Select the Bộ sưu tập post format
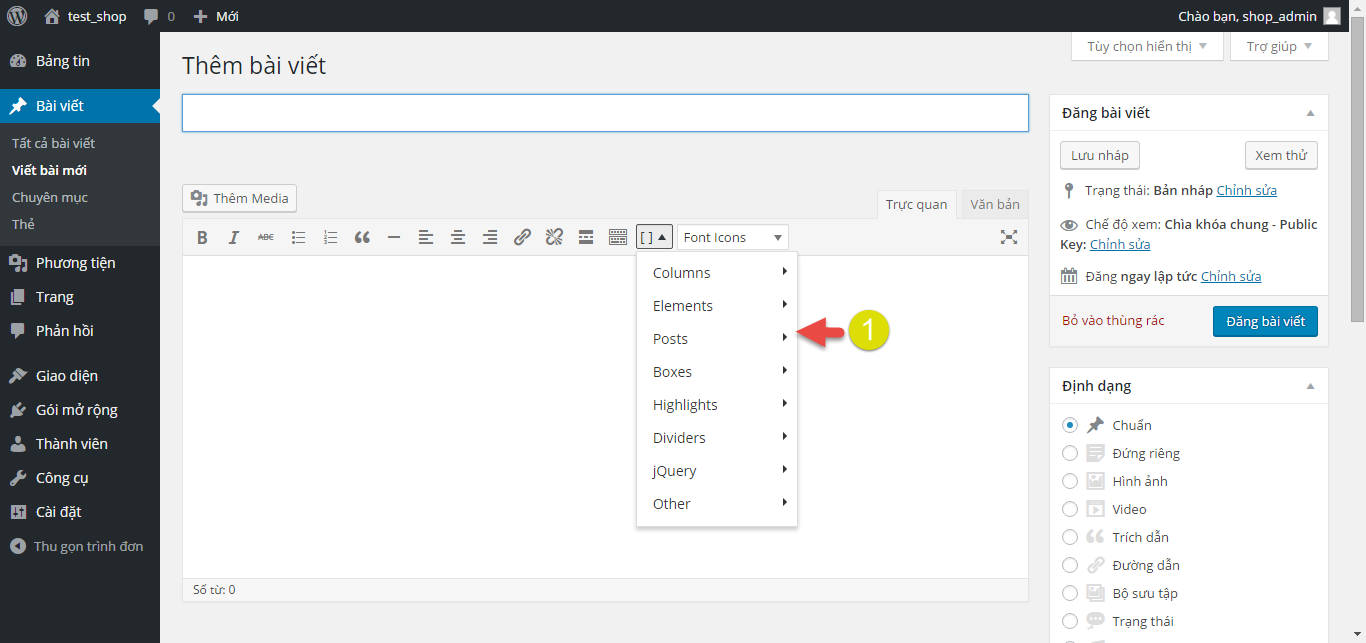 [1070, 593]
